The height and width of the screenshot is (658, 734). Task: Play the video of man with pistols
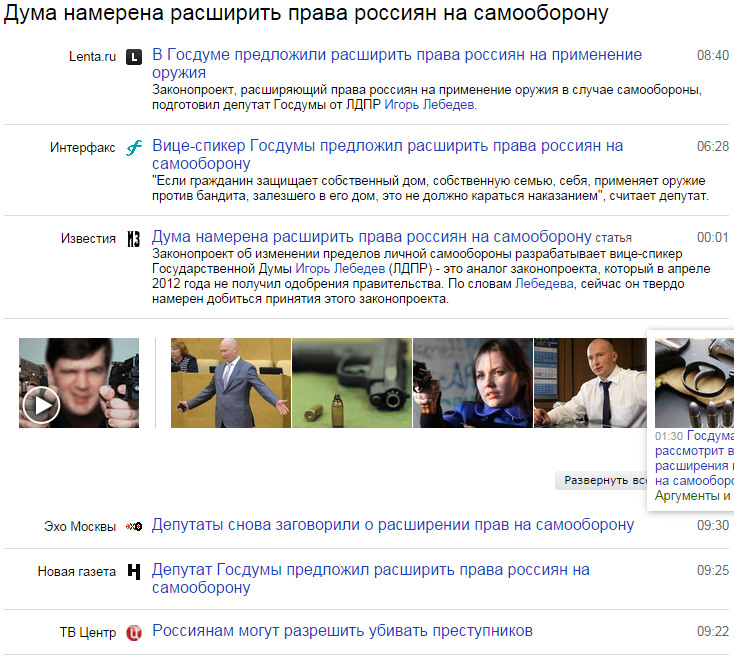tap(41, 404)
